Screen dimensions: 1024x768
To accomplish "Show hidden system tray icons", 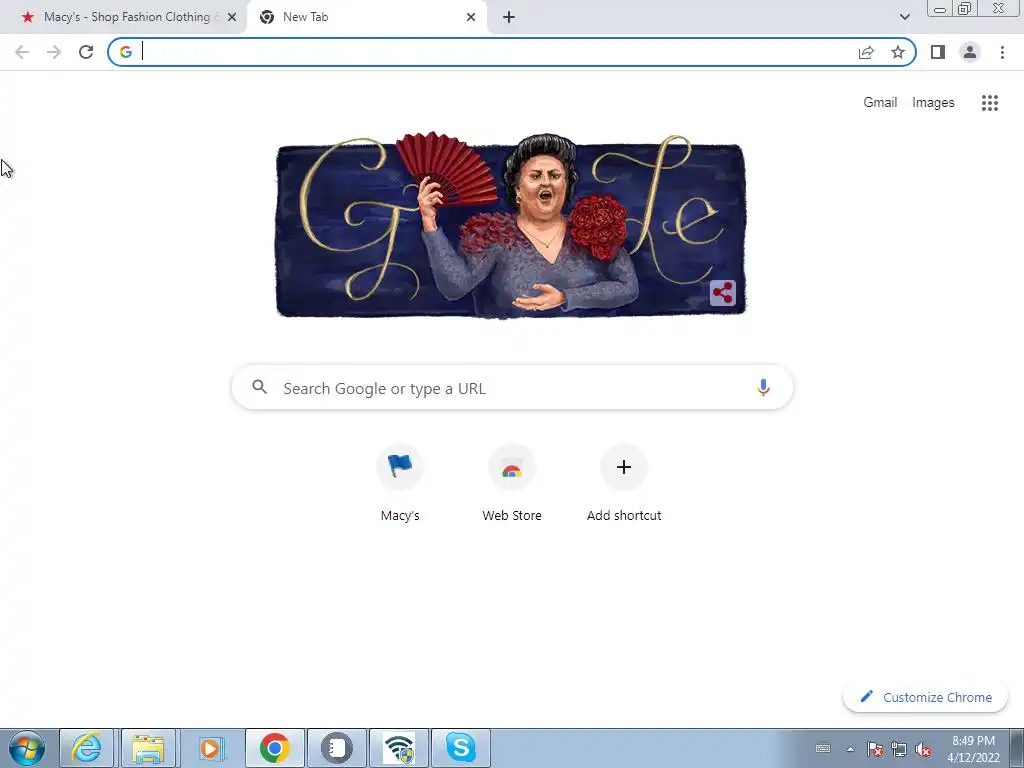I will click(850, 749).
